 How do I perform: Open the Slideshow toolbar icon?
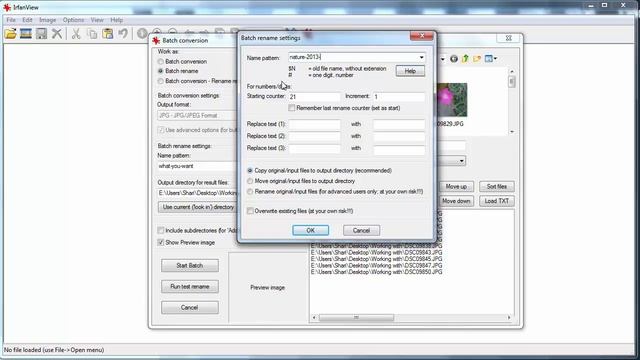tap(26, 34)
